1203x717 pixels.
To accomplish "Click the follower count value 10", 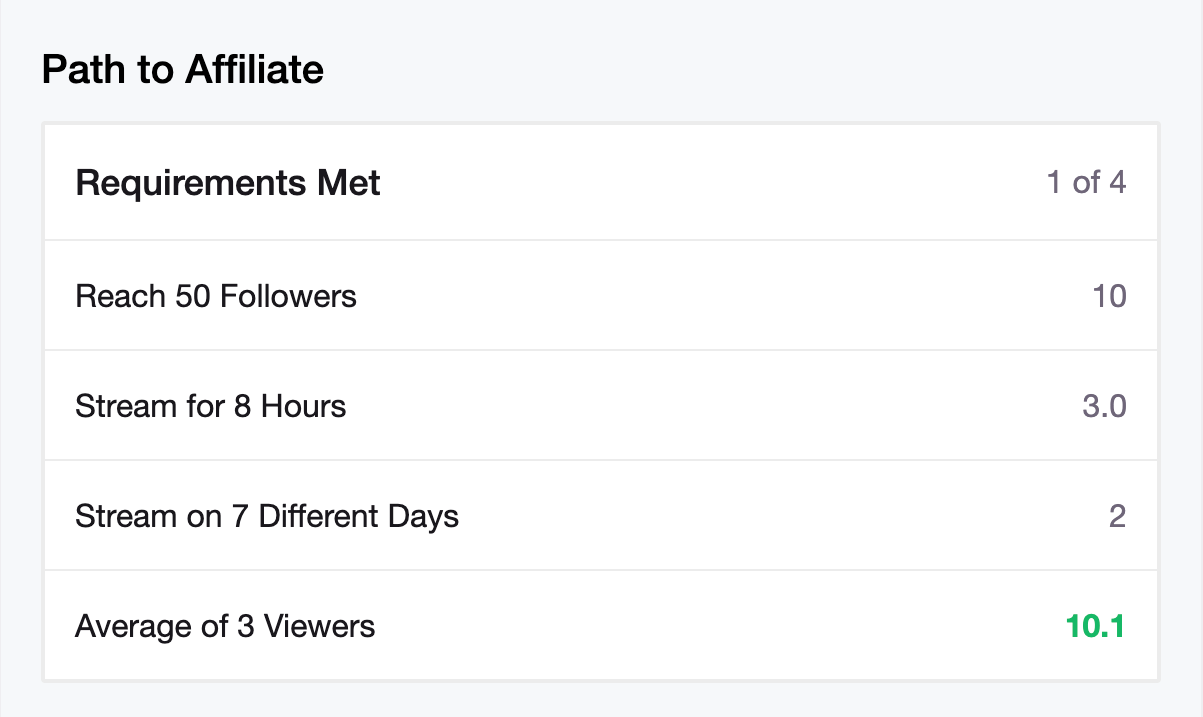I will 1109,296.
